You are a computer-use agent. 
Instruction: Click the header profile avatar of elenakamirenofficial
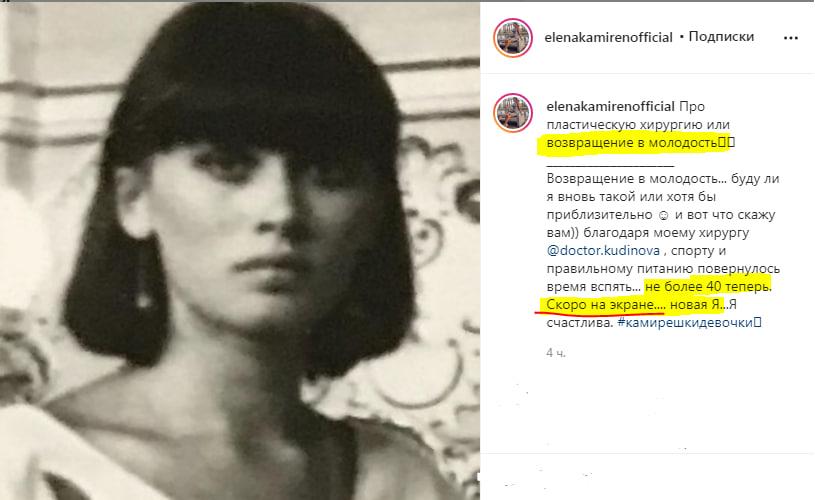tap(513, 37)
